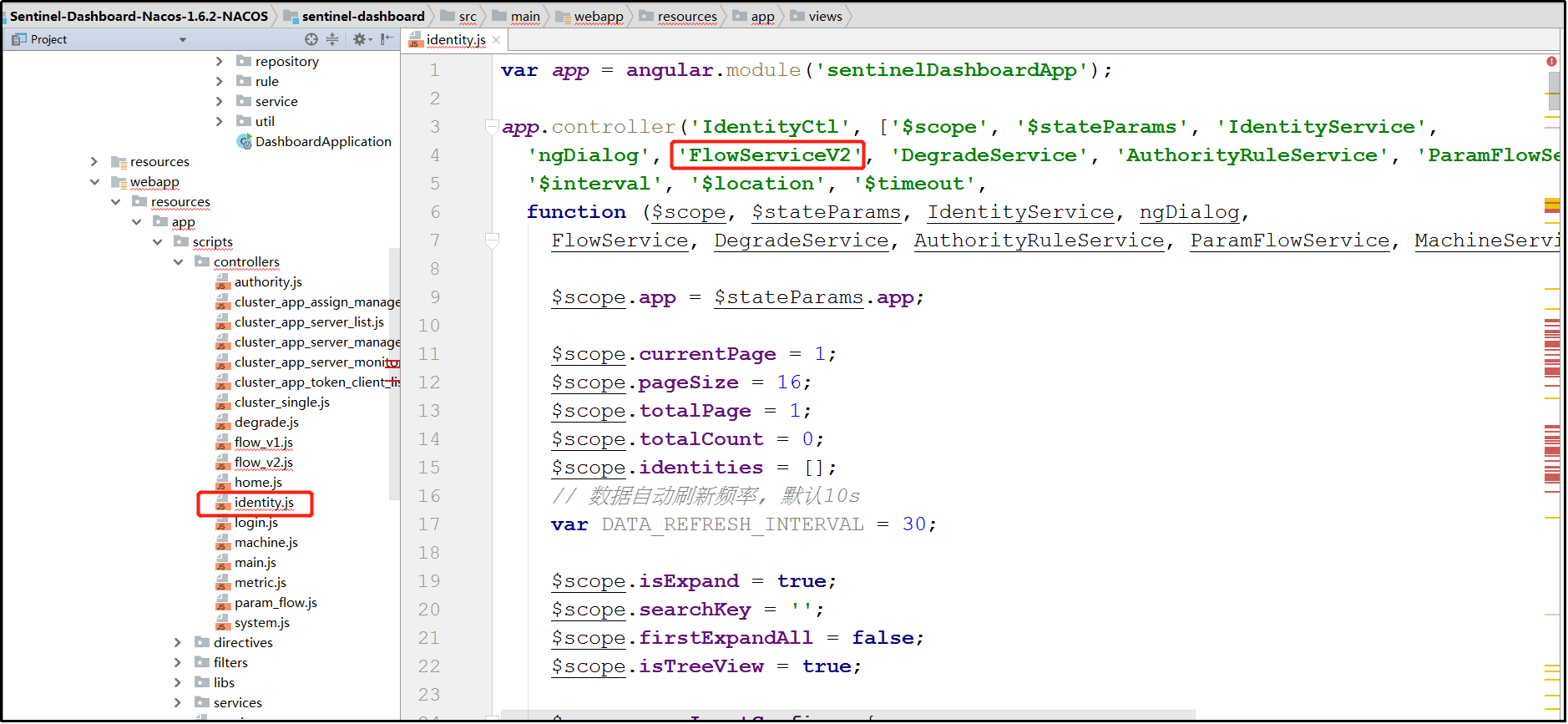
Task: Collapse the scripts folder
Action: click(x=157, y=241)
